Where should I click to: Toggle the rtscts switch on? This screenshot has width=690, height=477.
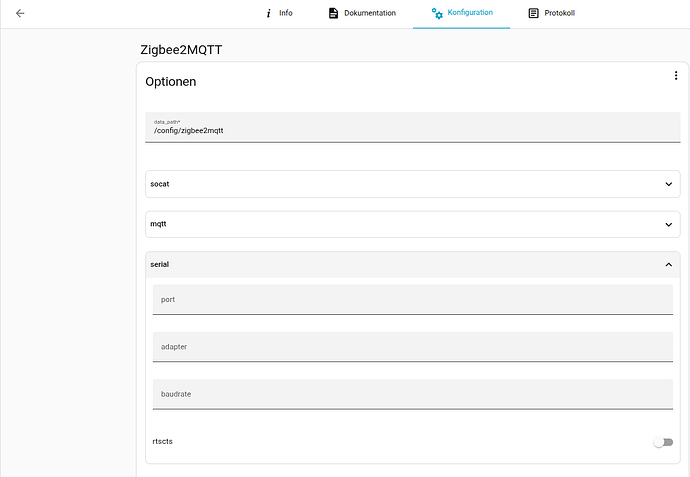pyautogui.click(x=663, y=442)
